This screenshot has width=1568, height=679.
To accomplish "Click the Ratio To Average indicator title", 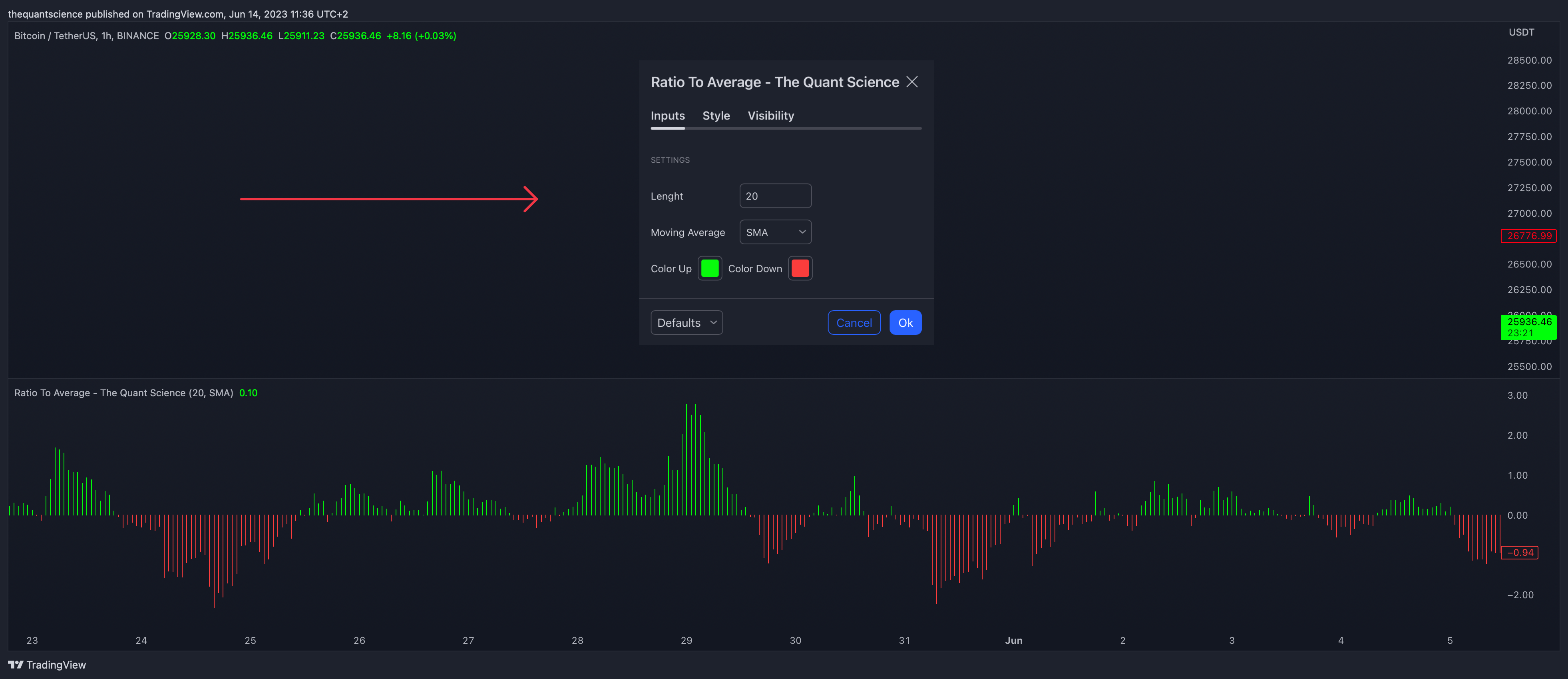I will coord(123,393).
